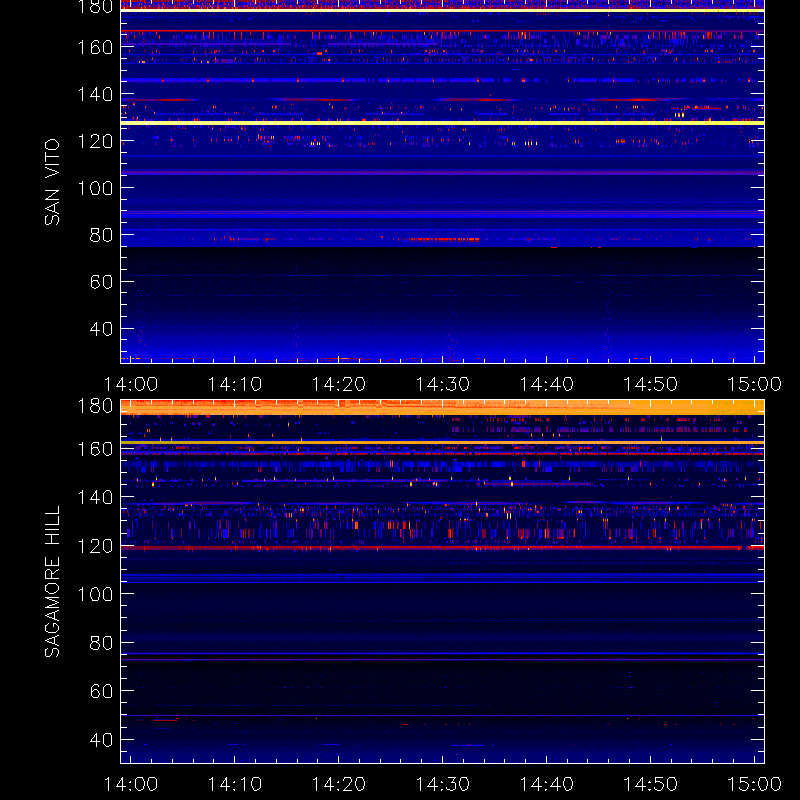Pick the 100 frequency label on Sagamore Hill plot

click(x=95, y=594)
